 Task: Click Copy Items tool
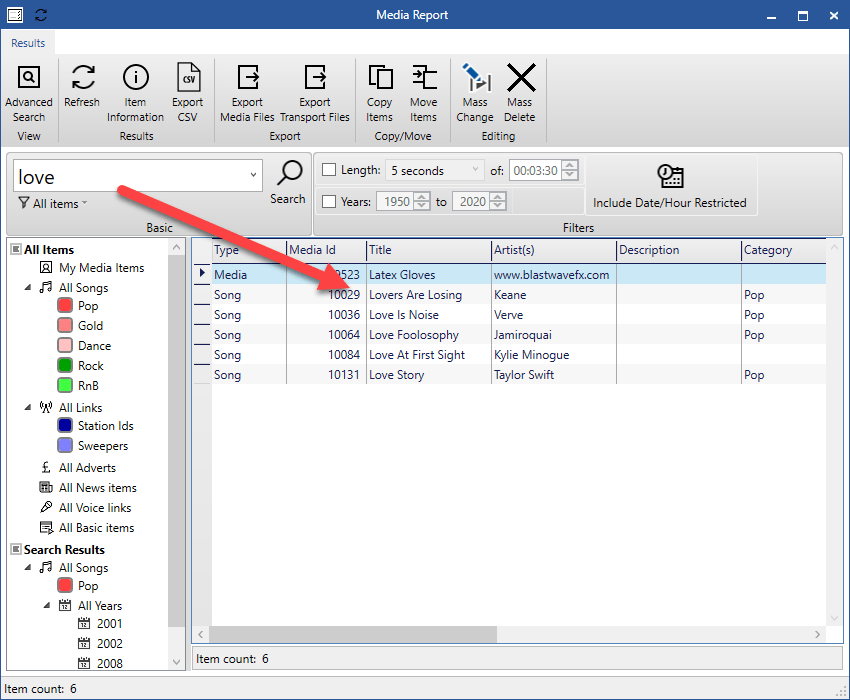point(379,94)
